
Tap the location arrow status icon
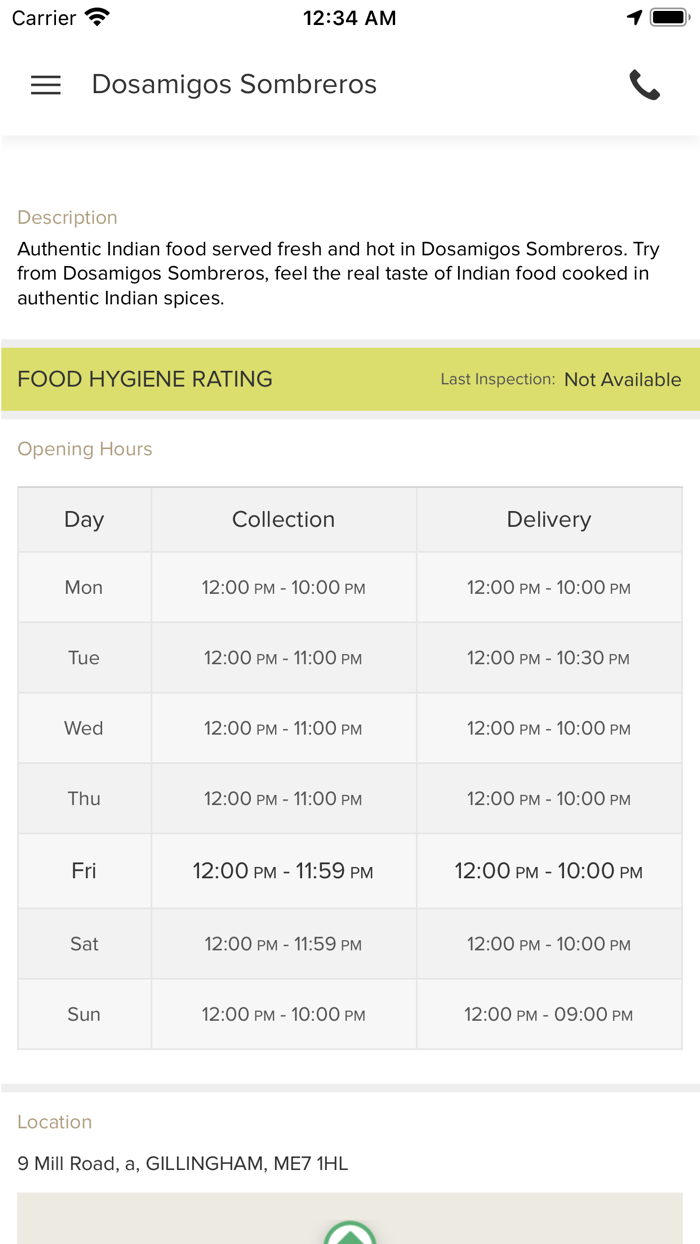(634, 17)
